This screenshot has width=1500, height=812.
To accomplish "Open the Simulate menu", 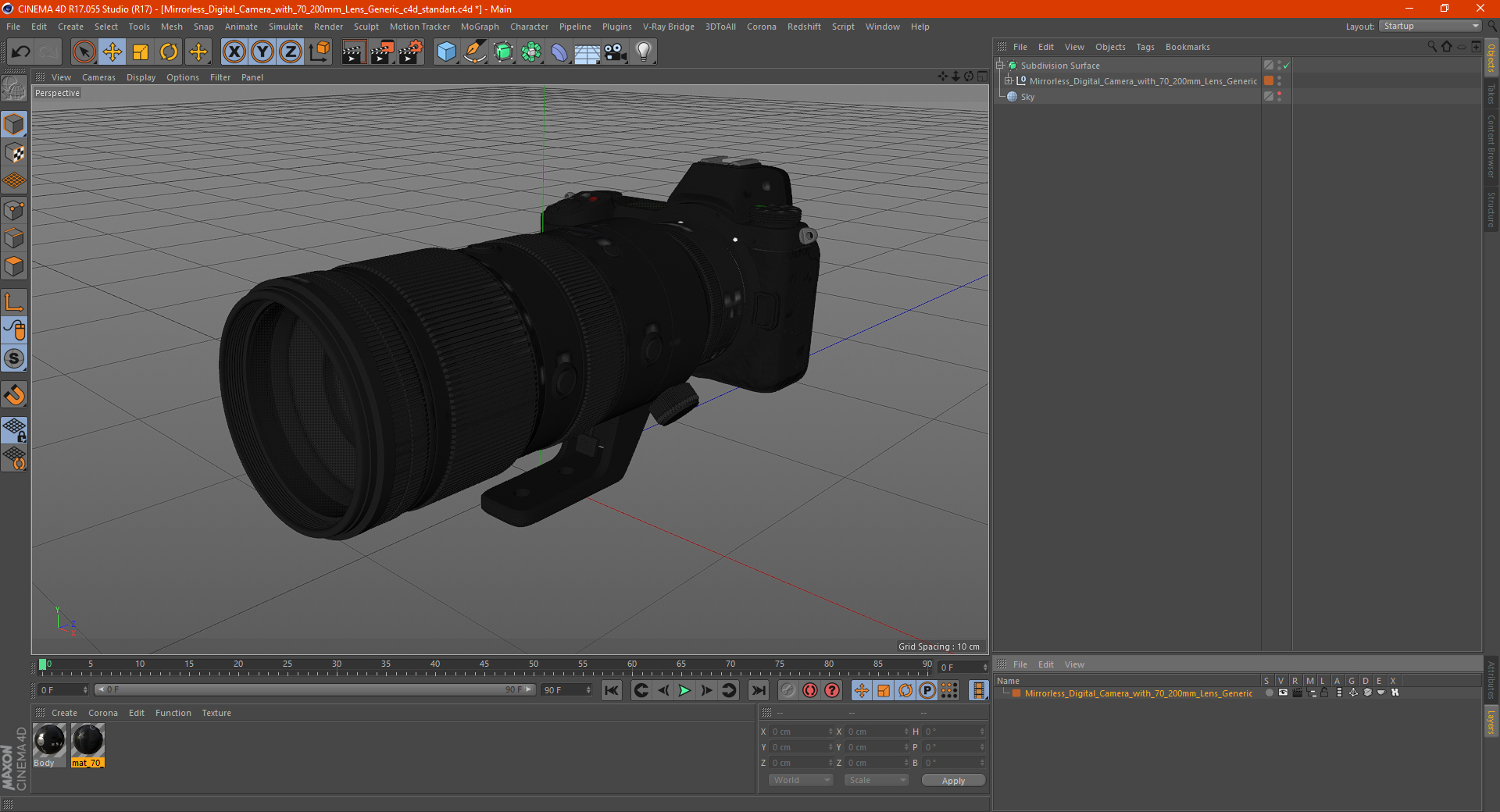I will pyautogui.click(x=286, y=27).
